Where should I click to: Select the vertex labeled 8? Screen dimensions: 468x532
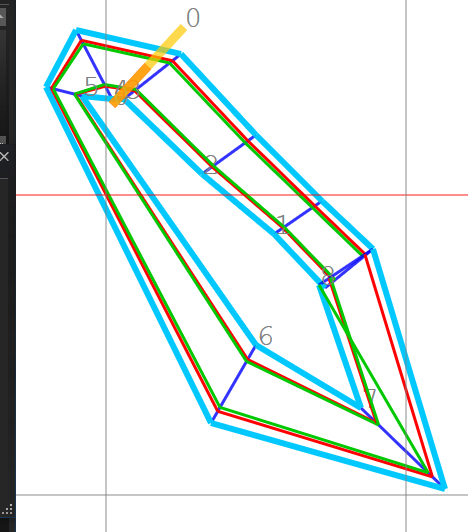tap(328, 276)
